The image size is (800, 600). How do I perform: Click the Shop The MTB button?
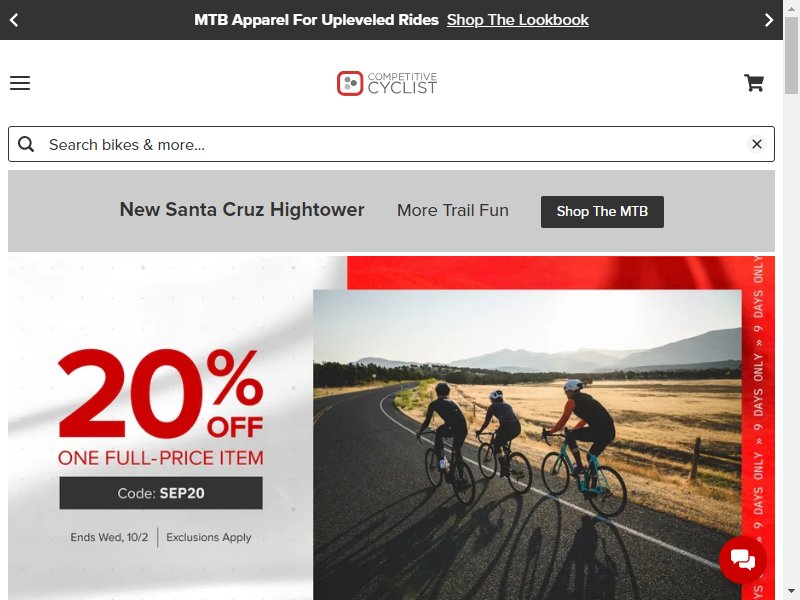pyautogui.click(x=602, y=212)
